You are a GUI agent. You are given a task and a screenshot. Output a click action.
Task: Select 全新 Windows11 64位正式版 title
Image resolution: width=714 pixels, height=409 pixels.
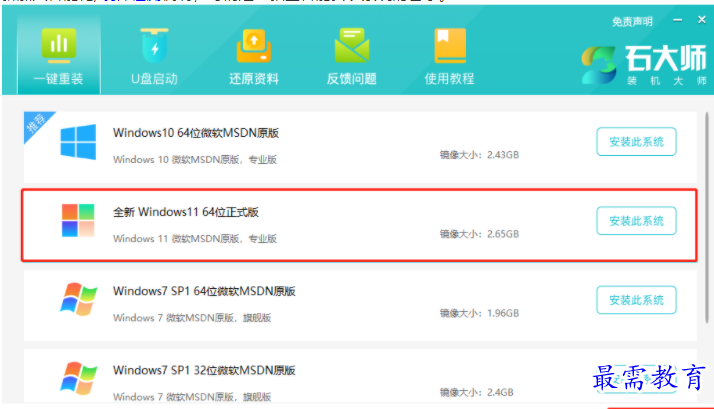pos(186,212)
